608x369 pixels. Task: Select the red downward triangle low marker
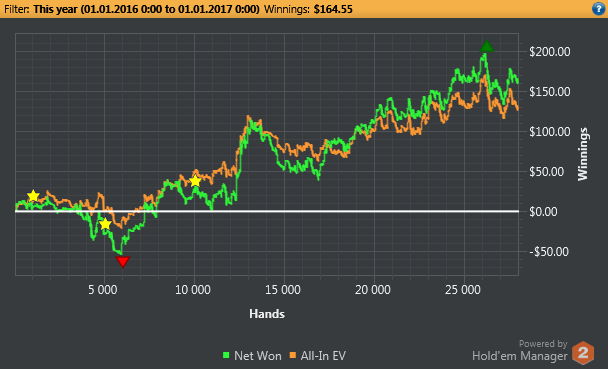tap(123, 262)
